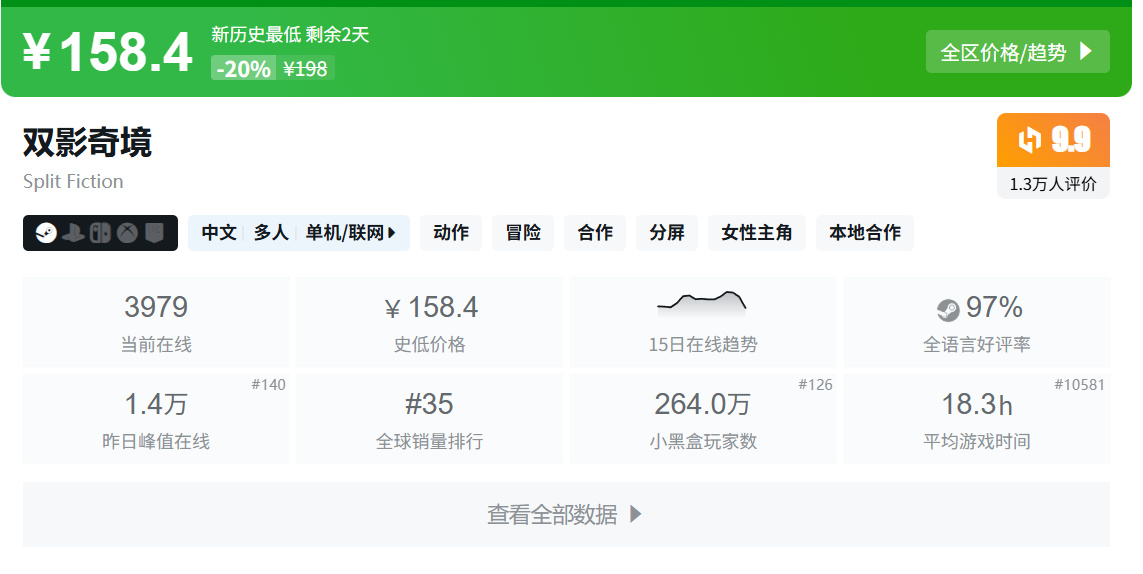1143x574 pixels.
Task: Click the struck-through ¥198 original price
Action: tap(305, 69)
